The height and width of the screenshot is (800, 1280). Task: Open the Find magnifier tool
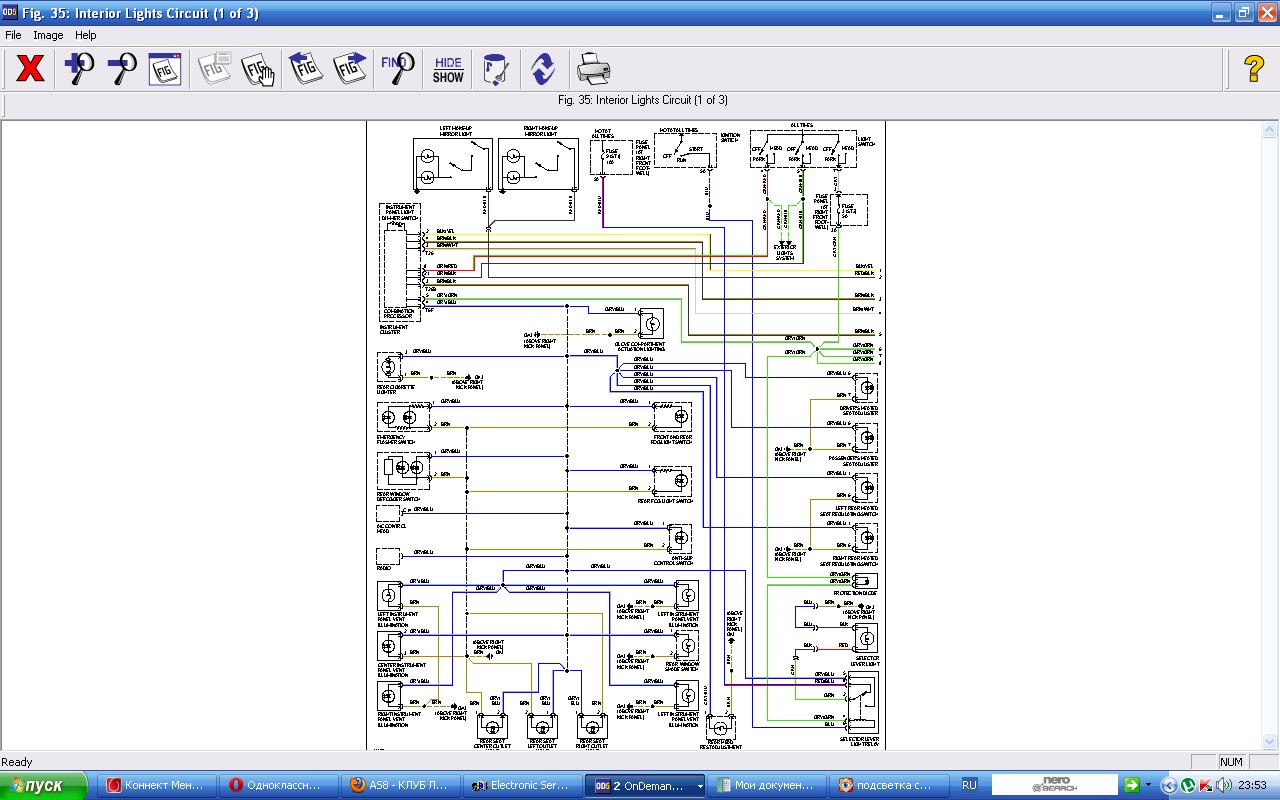tap(397, 69)
